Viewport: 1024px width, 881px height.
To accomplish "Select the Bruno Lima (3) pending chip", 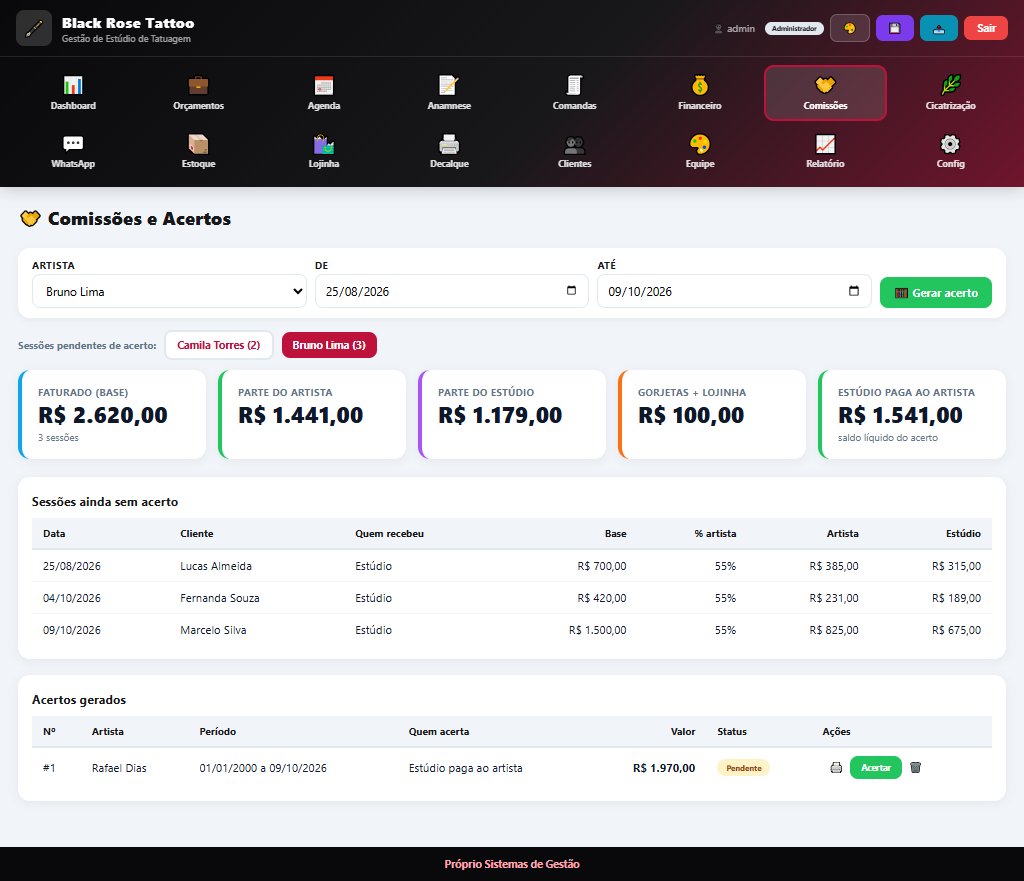I will click(x=329, y=345).
